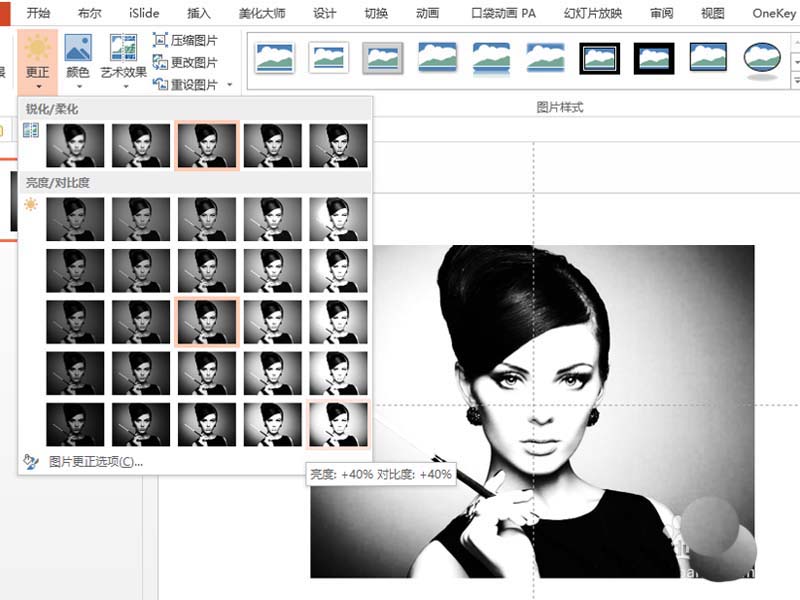Choose last brightness thumbnail in top row

pos(338,219)
